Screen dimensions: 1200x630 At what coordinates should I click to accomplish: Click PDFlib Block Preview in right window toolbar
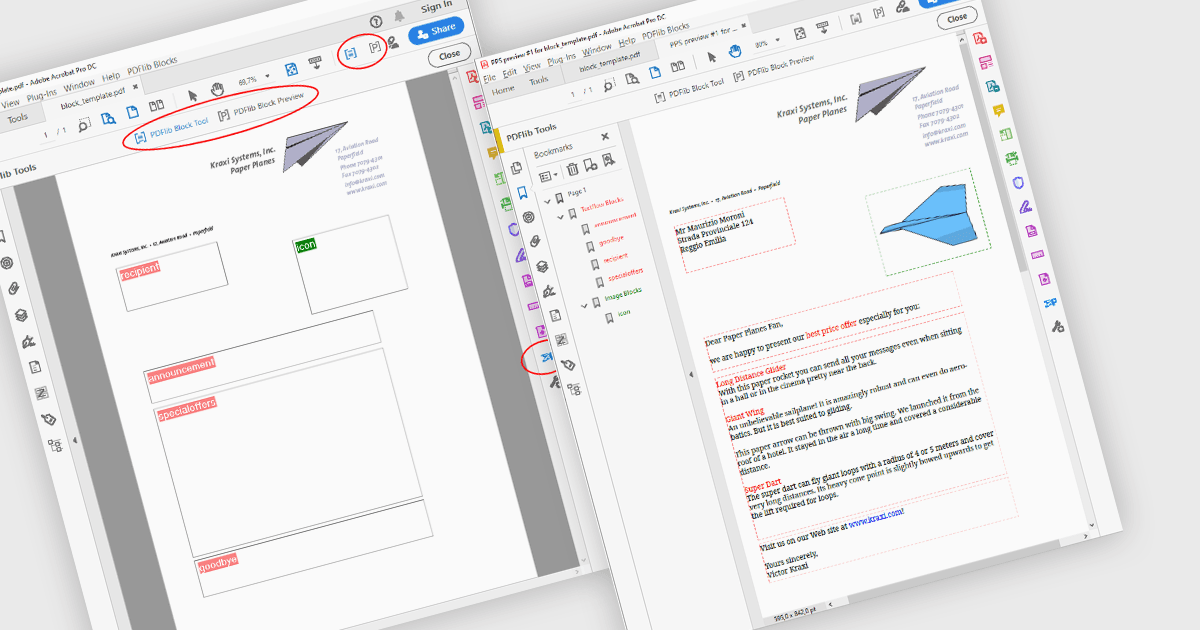pos(772,69)
